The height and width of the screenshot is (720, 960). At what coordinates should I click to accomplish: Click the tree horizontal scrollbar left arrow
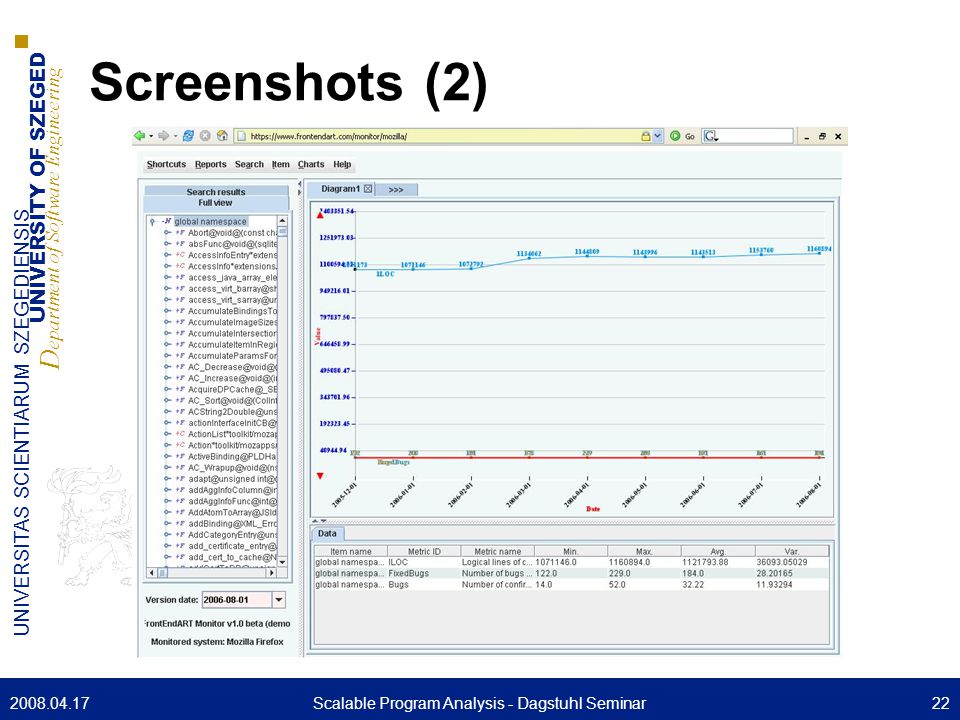(x=152, y=573)
